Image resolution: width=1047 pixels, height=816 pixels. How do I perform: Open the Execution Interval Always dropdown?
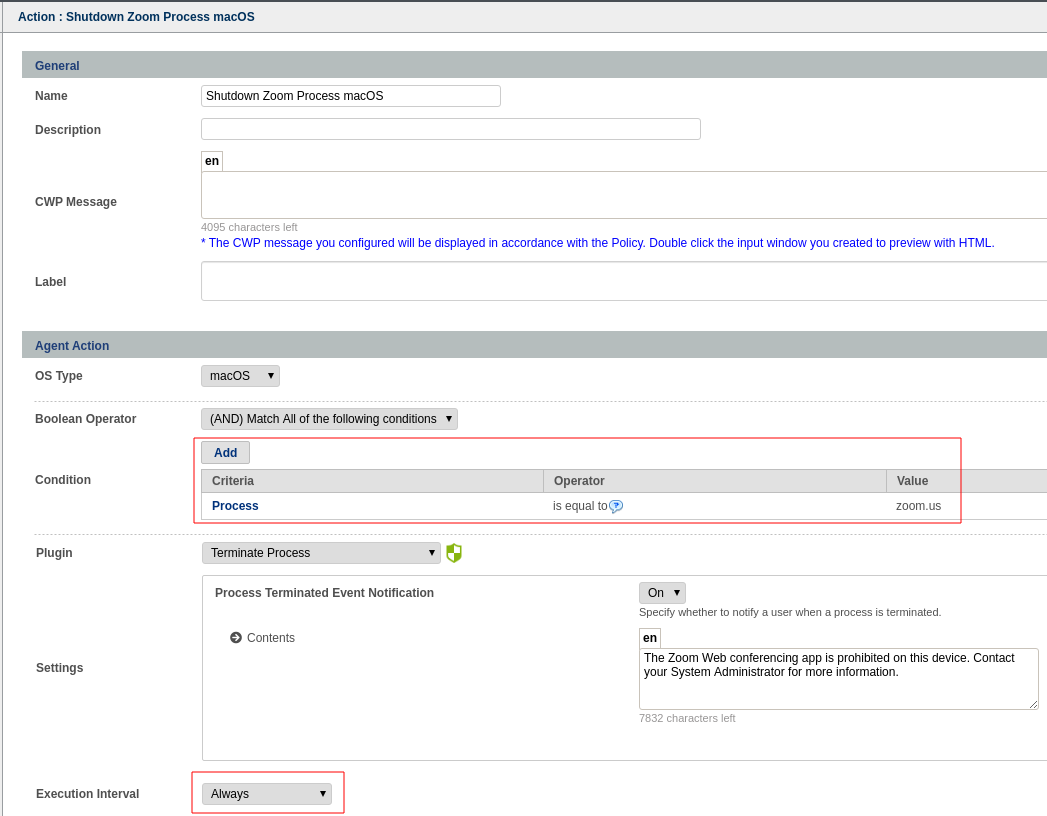267,794
